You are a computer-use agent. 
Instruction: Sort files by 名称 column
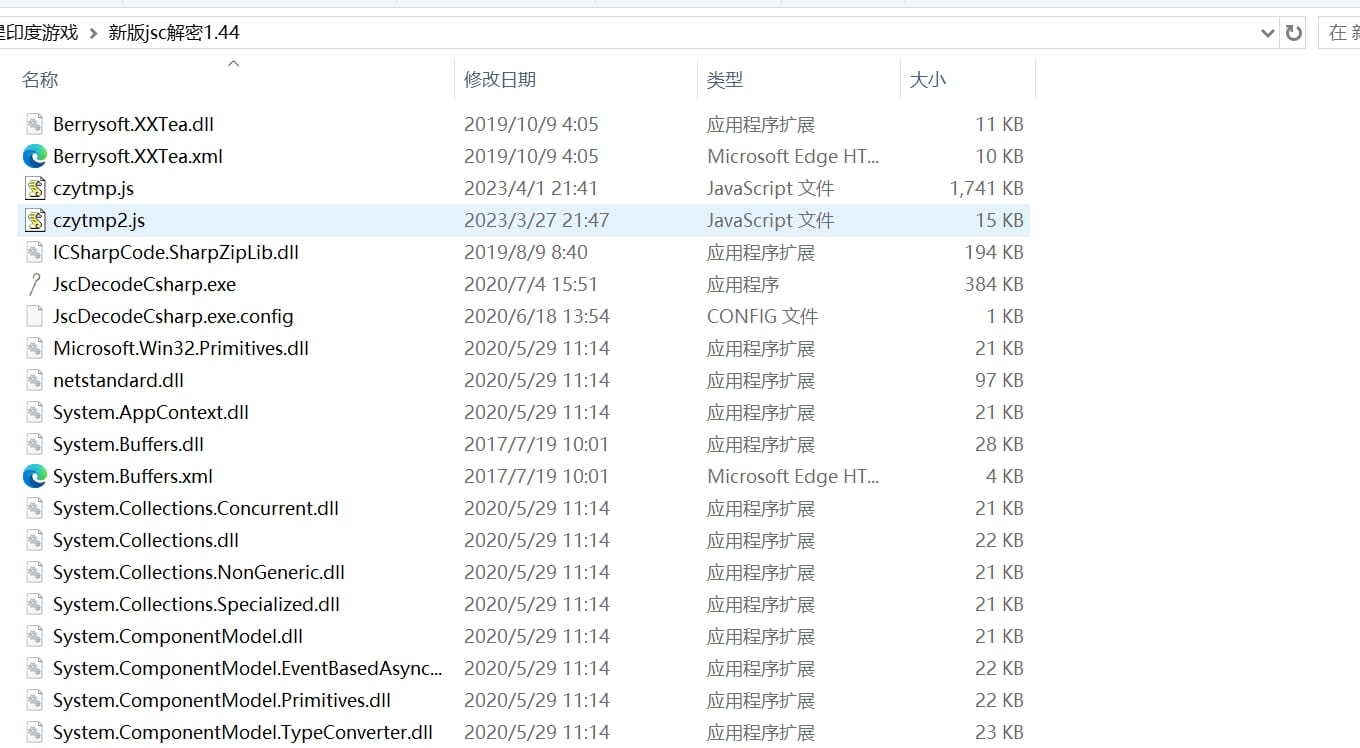(x=40, y=79)
